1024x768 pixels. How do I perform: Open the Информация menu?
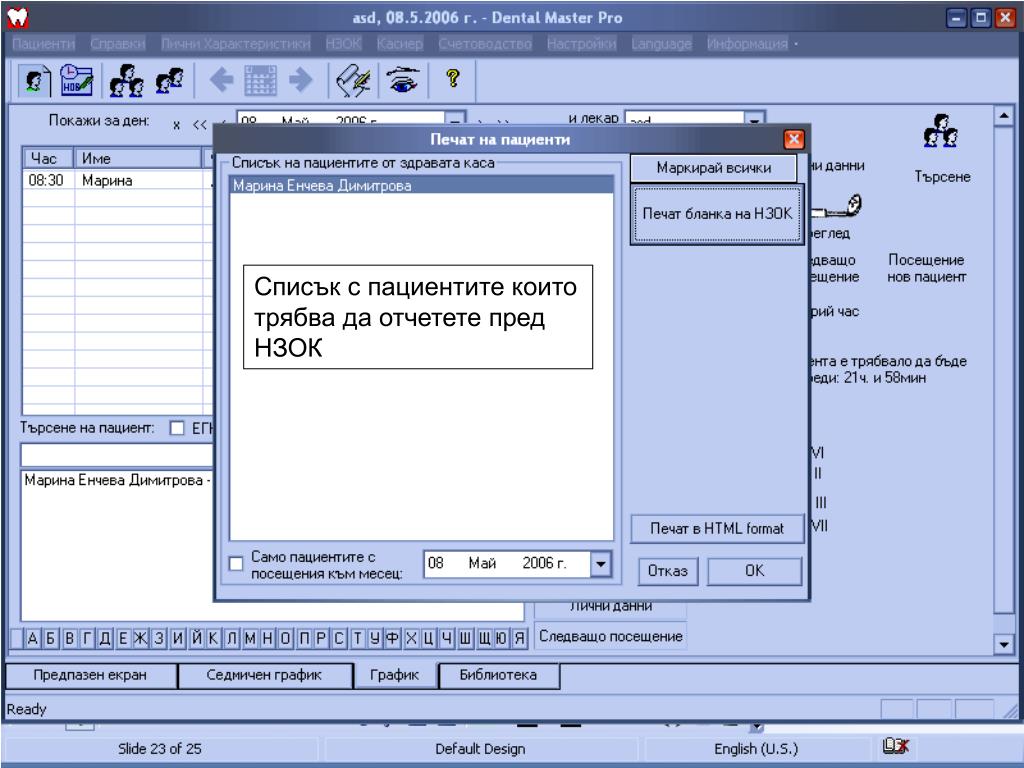pos(747,44)
